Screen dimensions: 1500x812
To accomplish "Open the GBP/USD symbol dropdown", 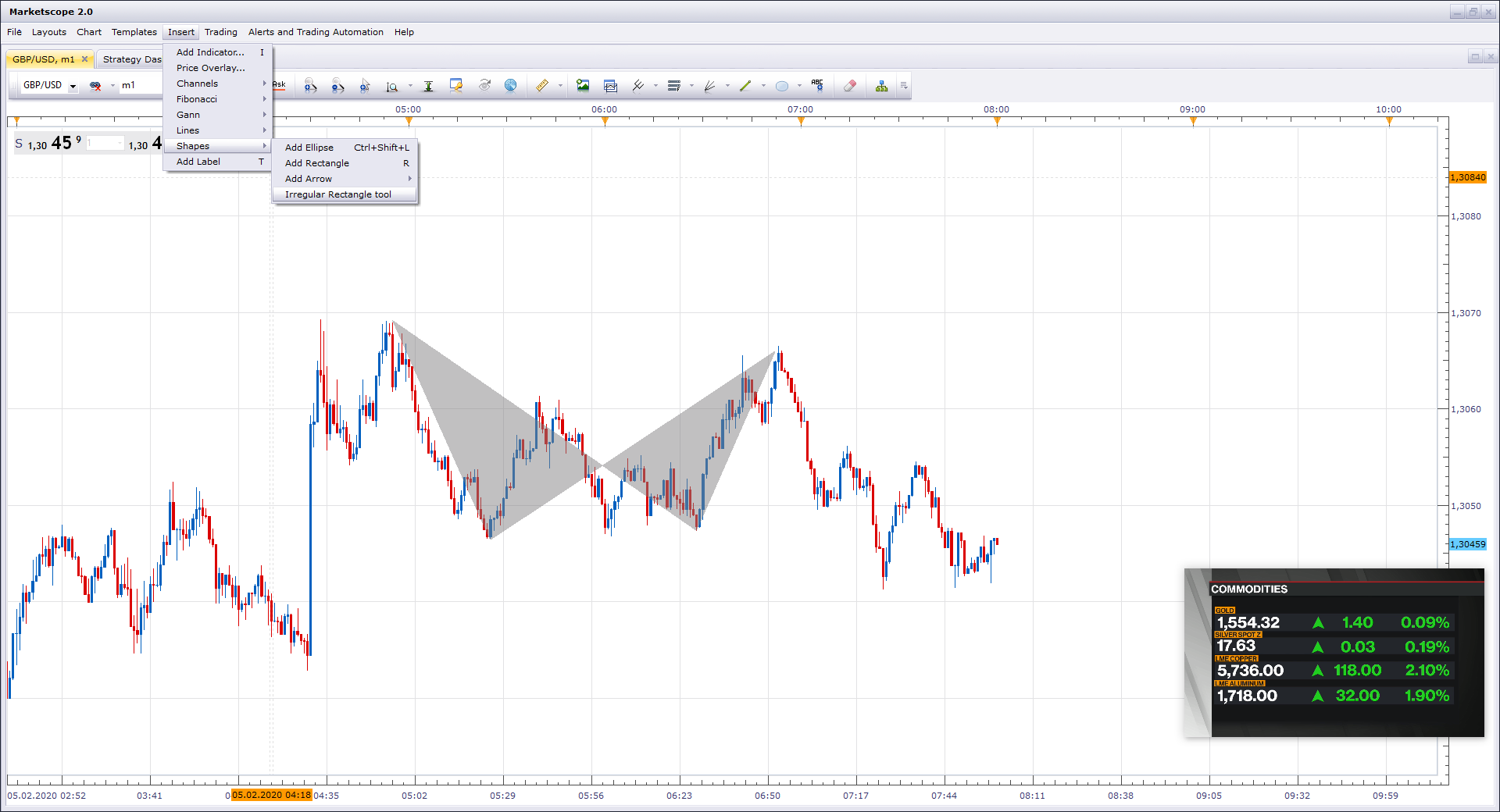I will pos(73,86).
